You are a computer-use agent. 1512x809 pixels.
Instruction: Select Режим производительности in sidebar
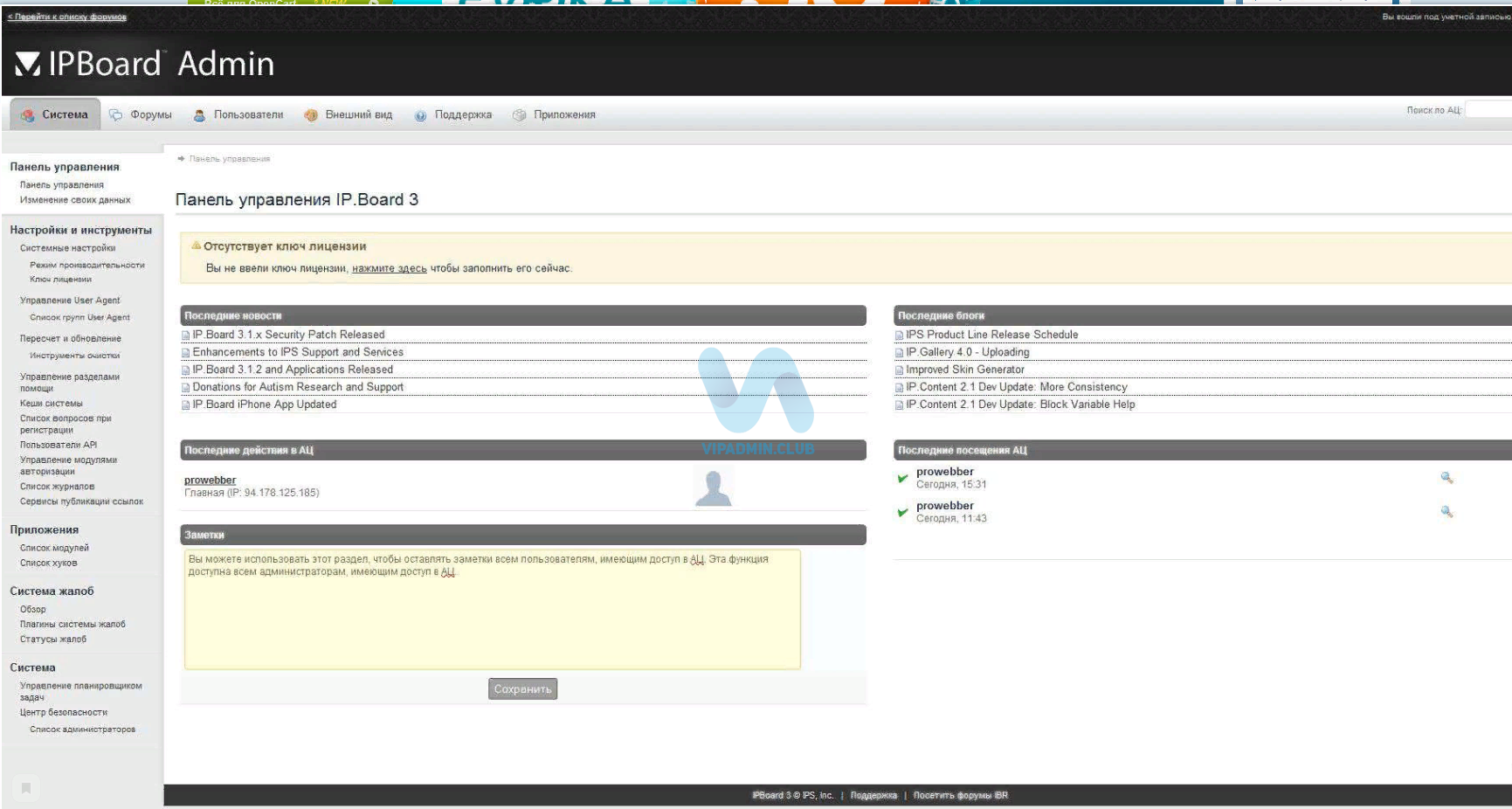pyautogui.click(x=87, y=265)
